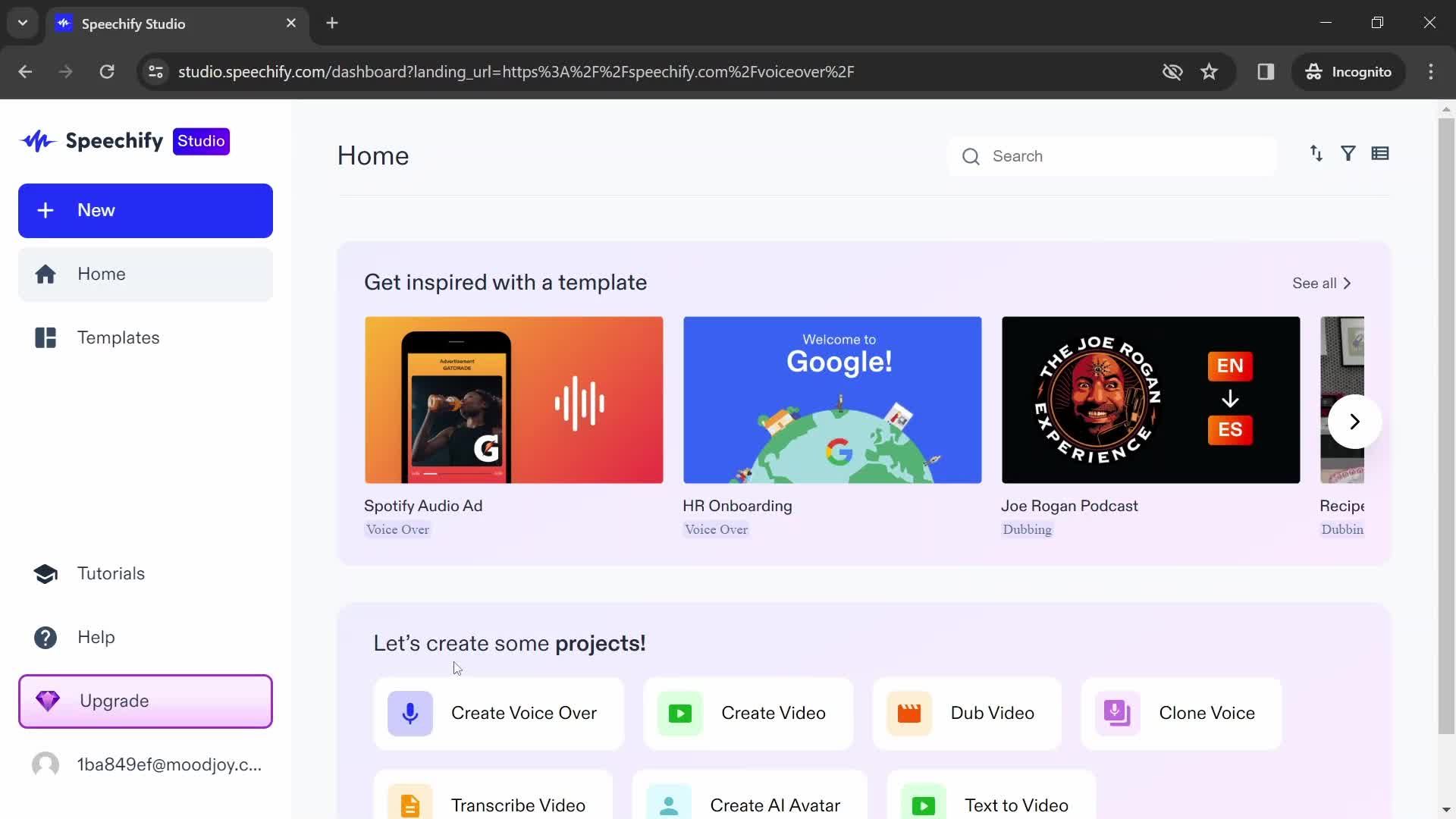This screenshot has width=1456, height=819.
Task: Click the person icon for Create AI Avatar
Action: point(669,804)
